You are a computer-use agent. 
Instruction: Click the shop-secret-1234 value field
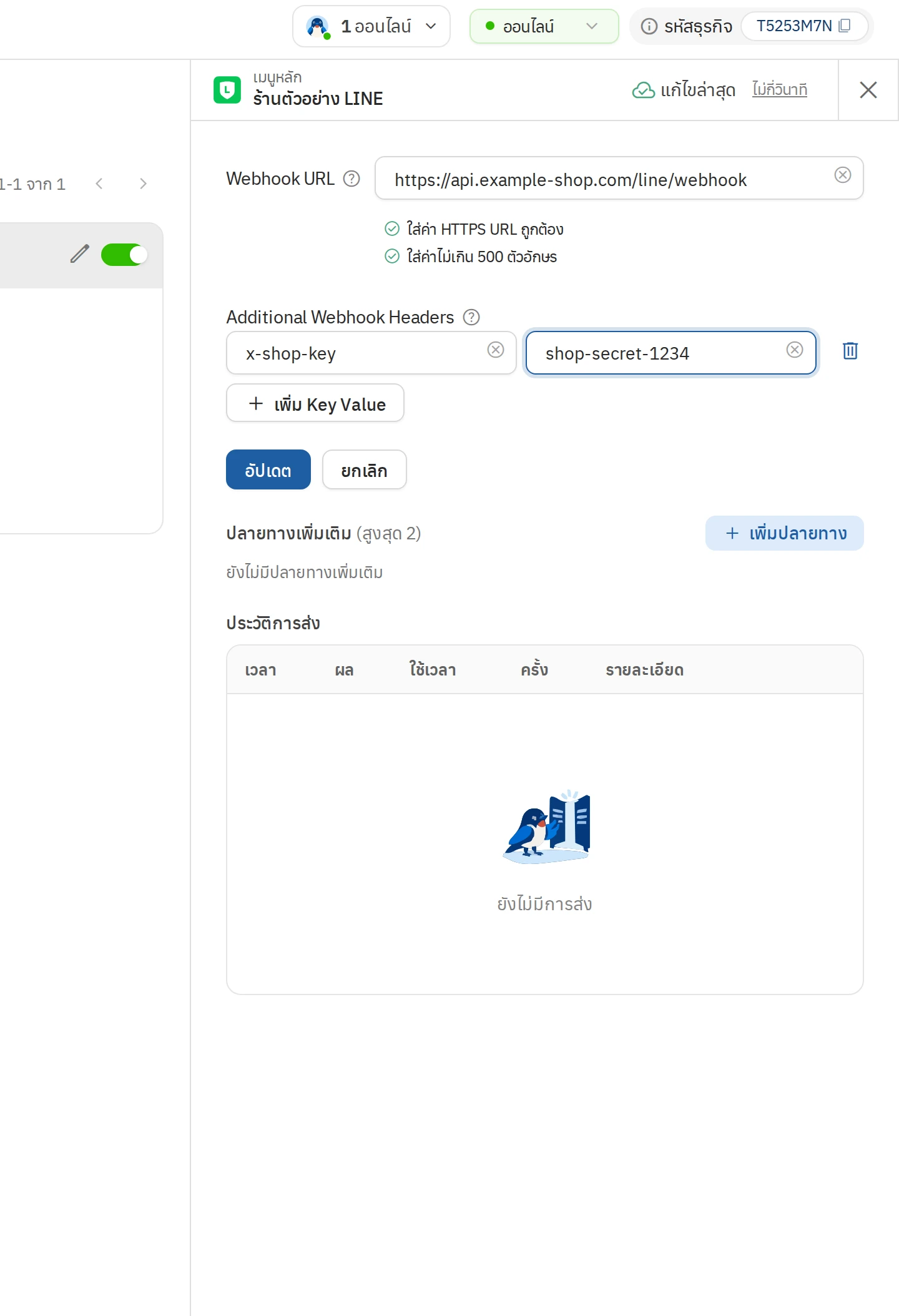coord(671,353)
